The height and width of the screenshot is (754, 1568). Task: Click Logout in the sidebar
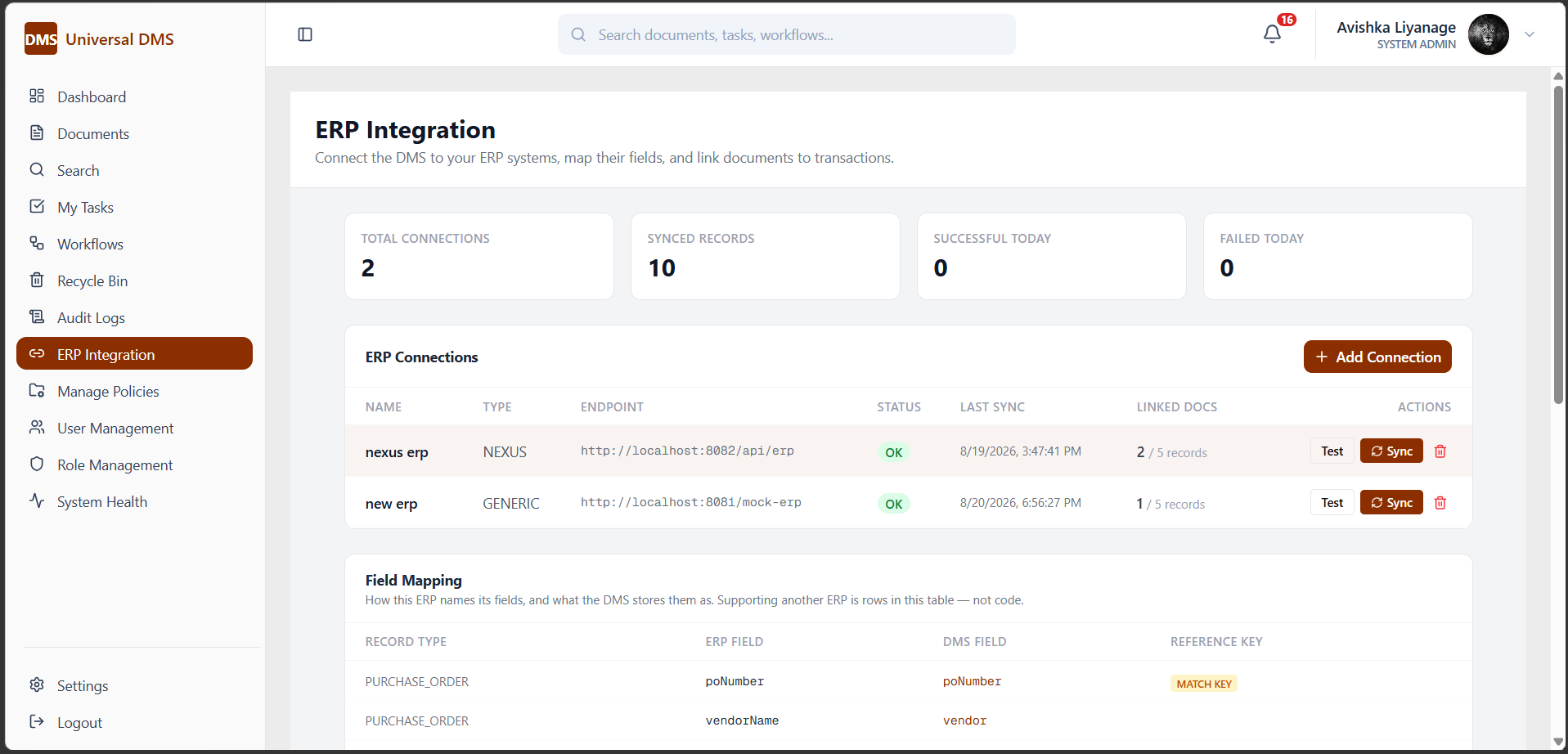tap(134, 722)
